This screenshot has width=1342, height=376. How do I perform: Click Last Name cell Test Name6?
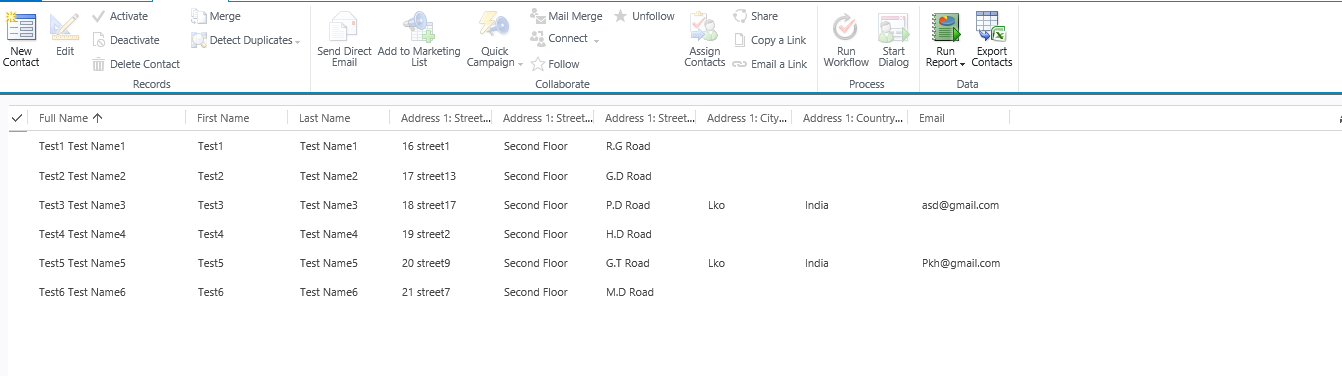329,292
